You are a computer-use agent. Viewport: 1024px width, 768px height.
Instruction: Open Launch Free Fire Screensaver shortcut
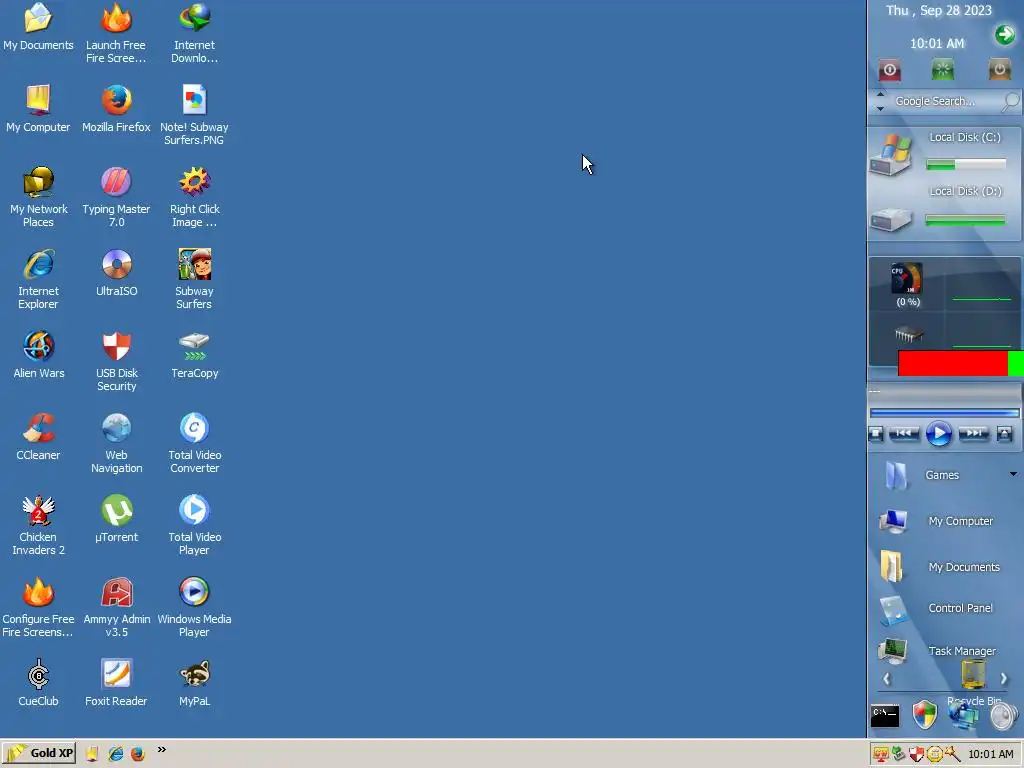click(116, 33)
